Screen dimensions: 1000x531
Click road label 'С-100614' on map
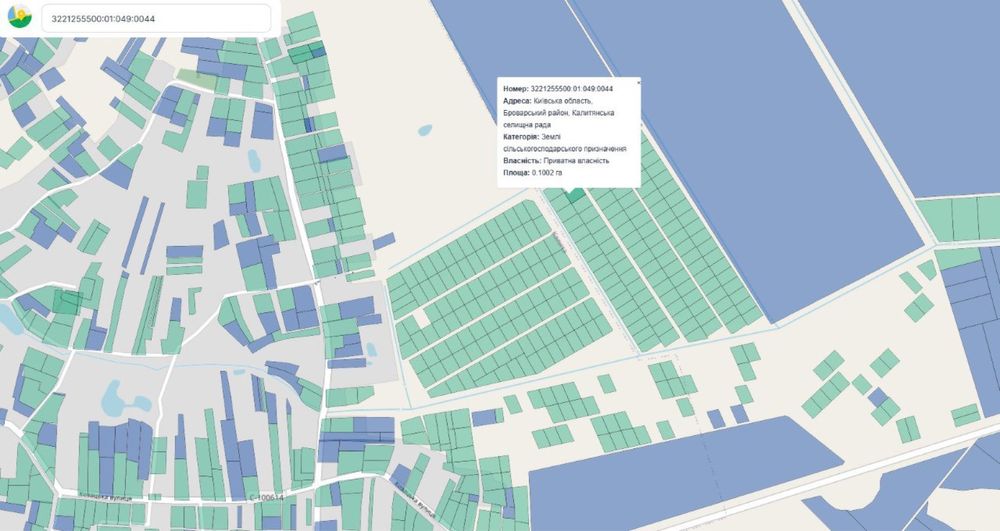point(267,498)
